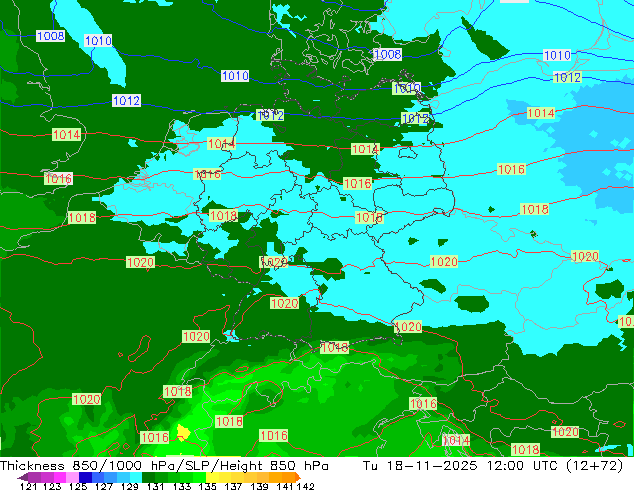The image size is (634, 490).
Task: Click the small yellow thickness patch on the map
Action: coord(183,432)
